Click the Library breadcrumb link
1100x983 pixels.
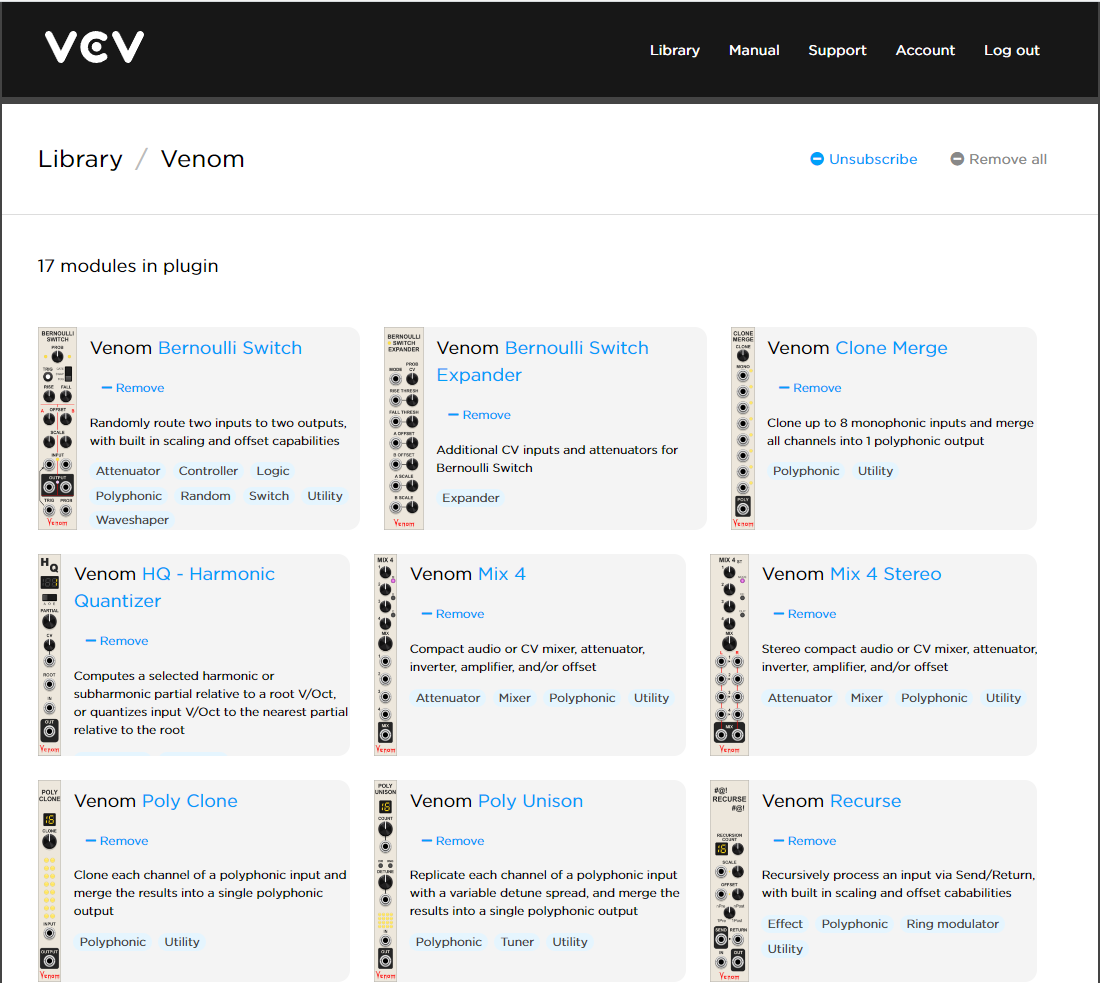(80, 159)
